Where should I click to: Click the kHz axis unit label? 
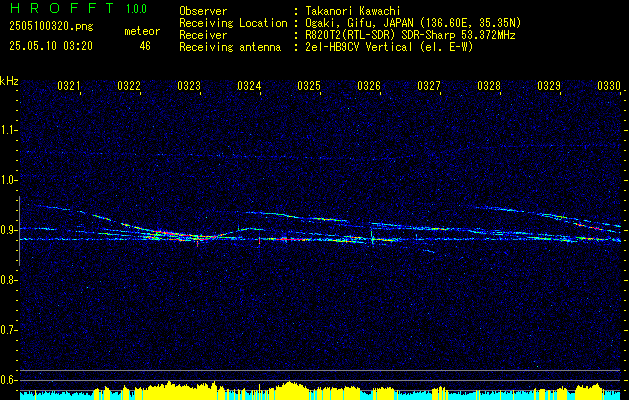[9, 81]
